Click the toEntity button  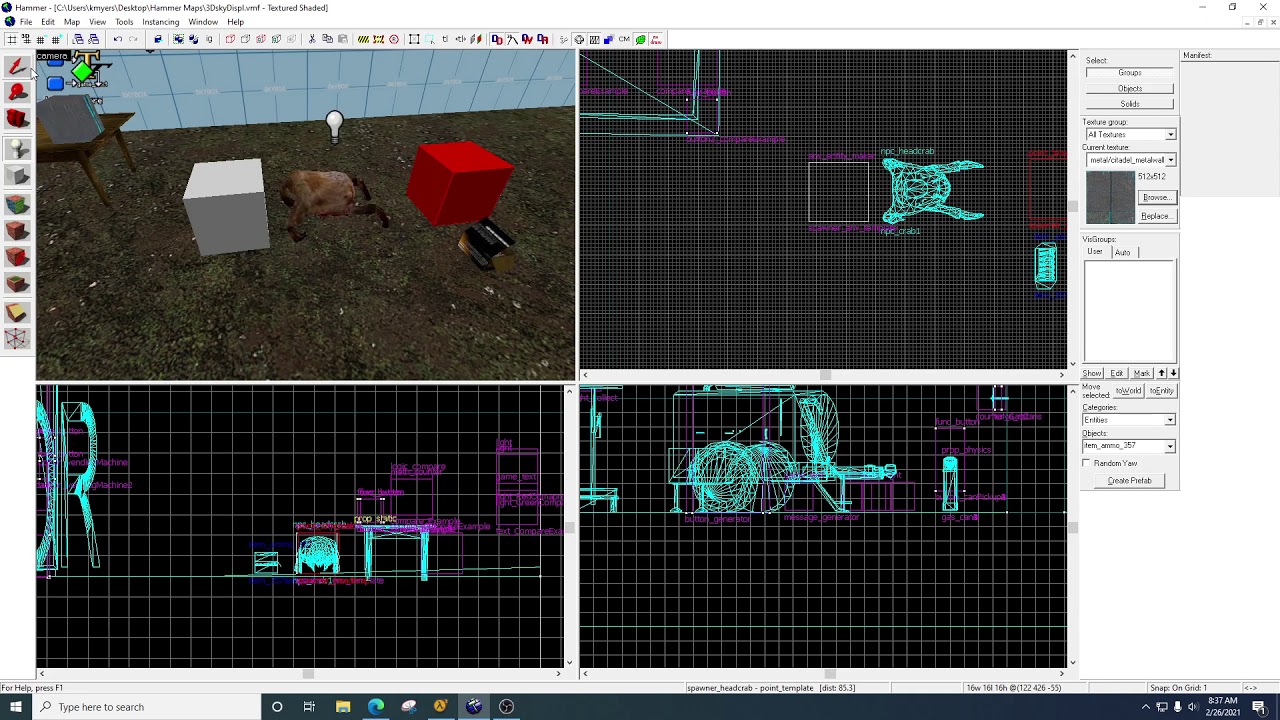tap(1161, 391)
